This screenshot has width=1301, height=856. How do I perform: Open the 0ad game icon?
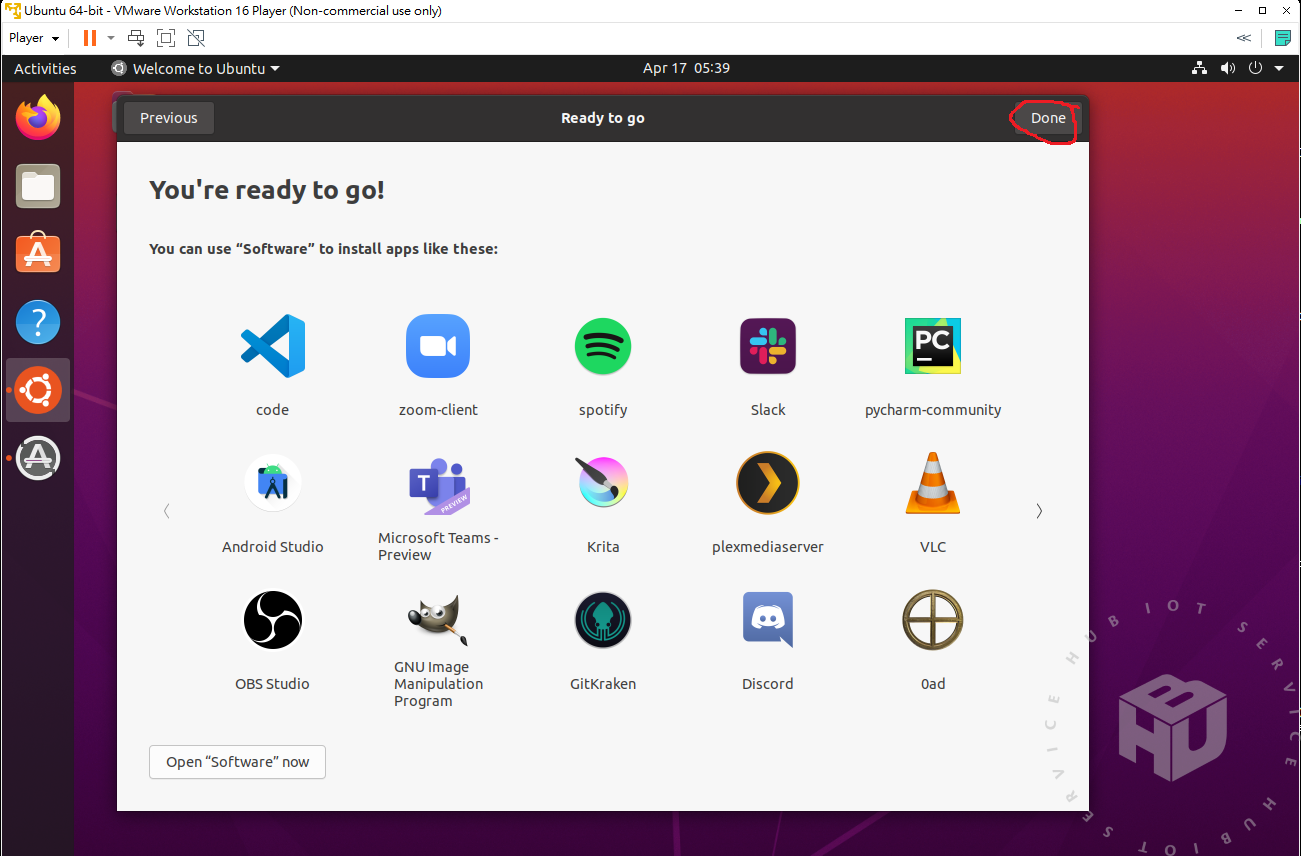coord(933,620)
